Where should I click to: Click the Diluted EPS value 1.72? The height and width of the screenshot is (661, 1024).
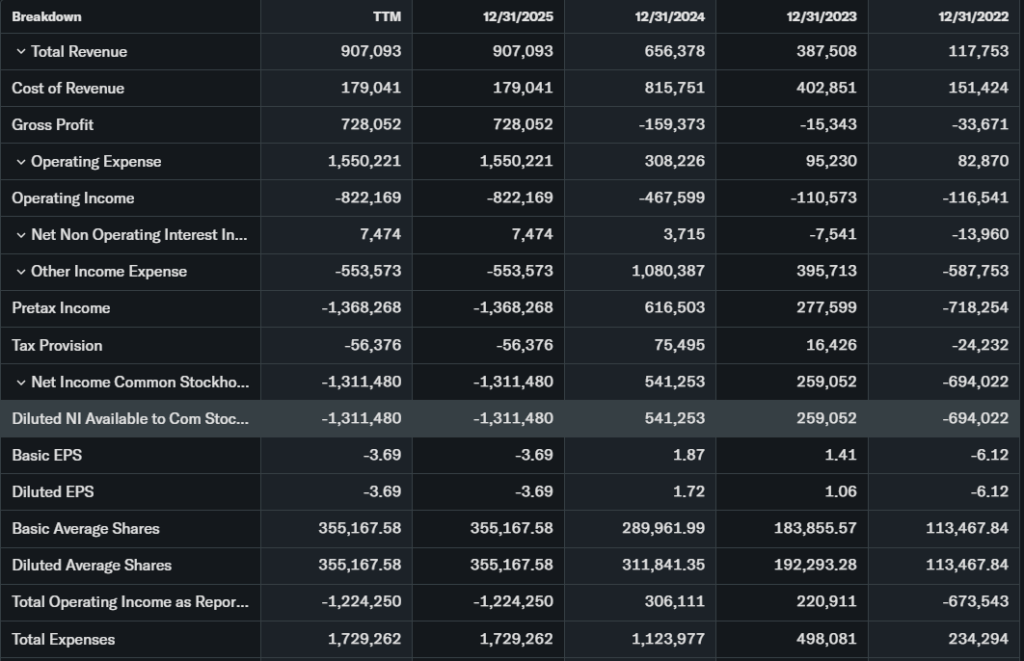689,492
